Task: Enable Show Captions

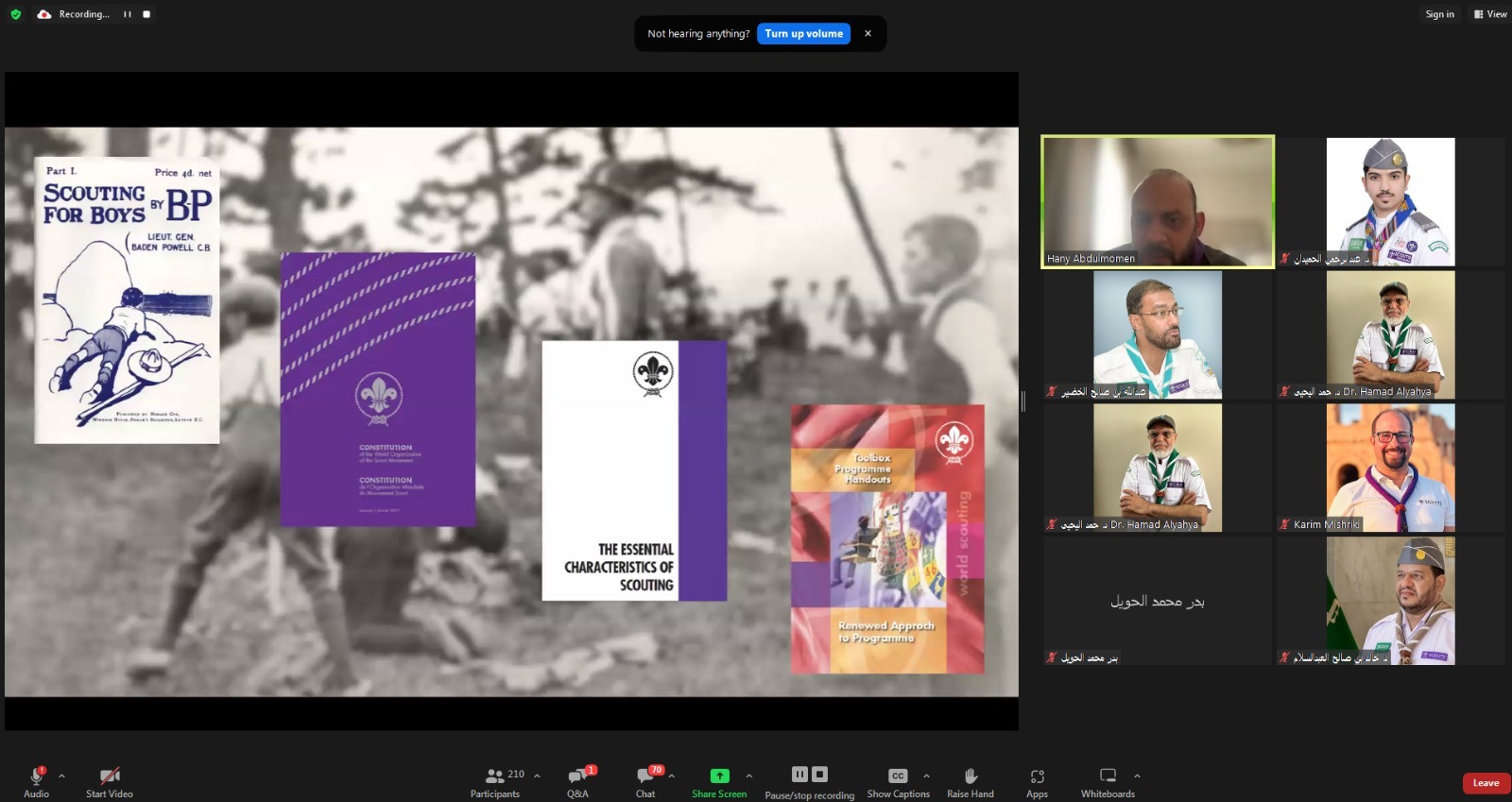Action: tap(898, 781)
